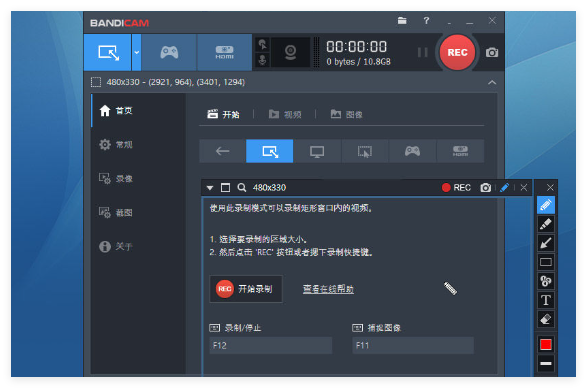Click the magnifier size search icon
The image size is (587, 388).
pos(242,188)
